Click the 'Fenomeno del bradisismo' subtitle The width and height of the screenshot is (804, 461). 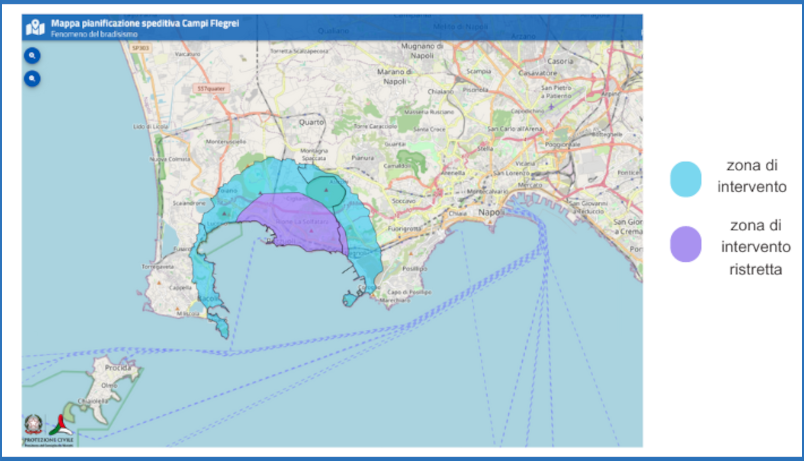point(92,34)
